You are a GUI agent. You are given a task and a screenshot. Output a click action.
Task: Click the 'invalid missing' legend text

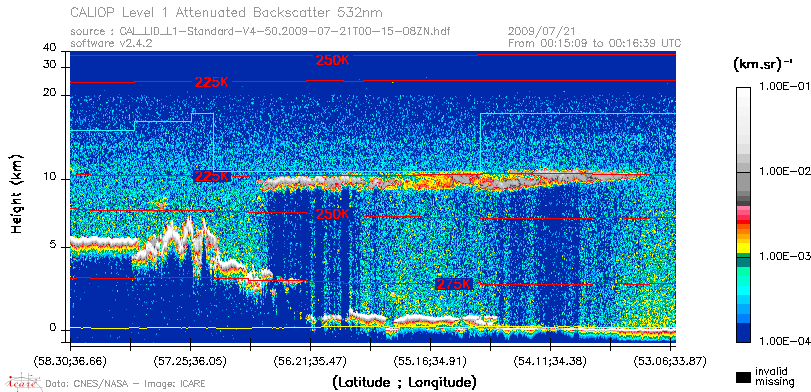click(x=774, y=377)
